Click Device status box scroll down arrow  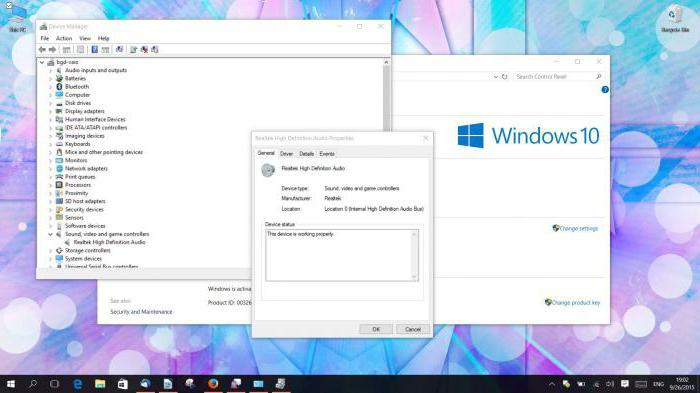click(x=414, y=277)
